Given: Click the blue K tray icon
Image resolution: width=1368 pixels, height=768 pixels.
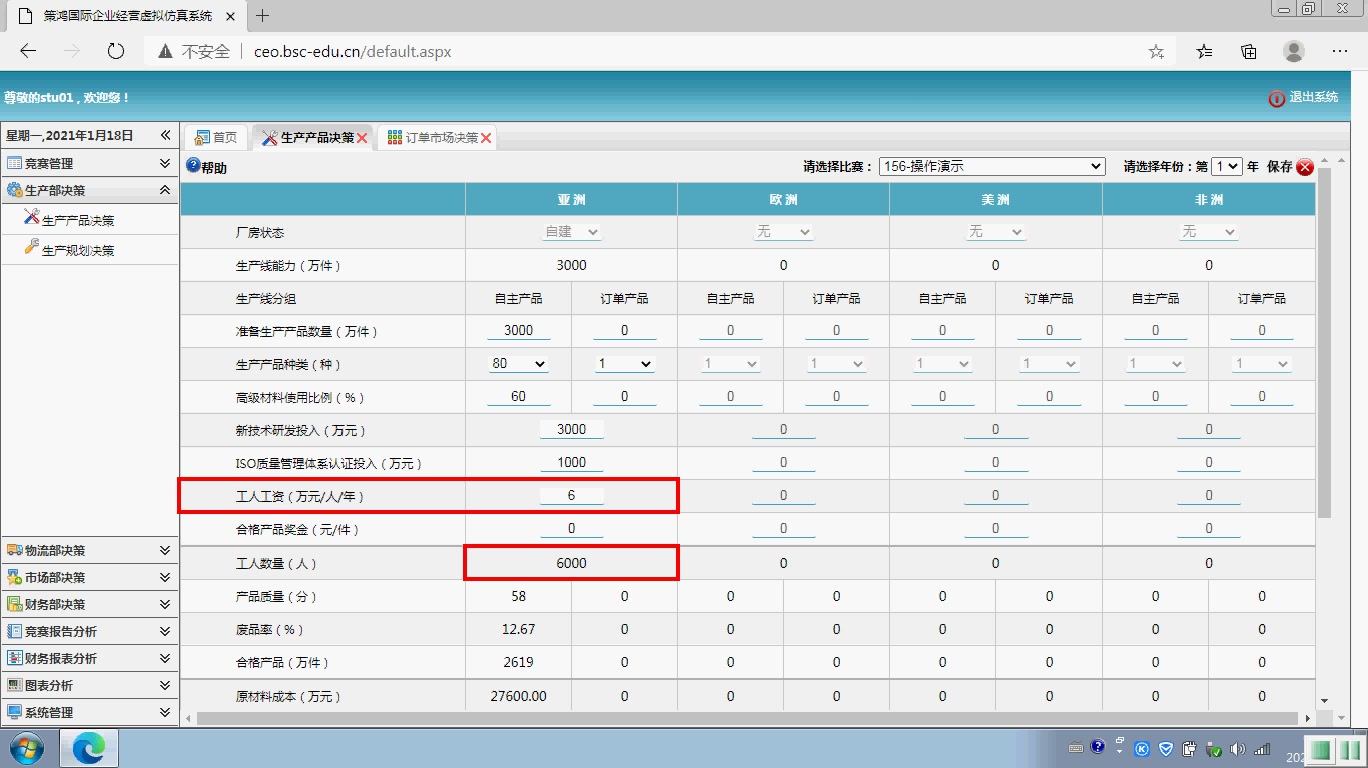Looking at the screenshot, I should (x=1143, y=748).
